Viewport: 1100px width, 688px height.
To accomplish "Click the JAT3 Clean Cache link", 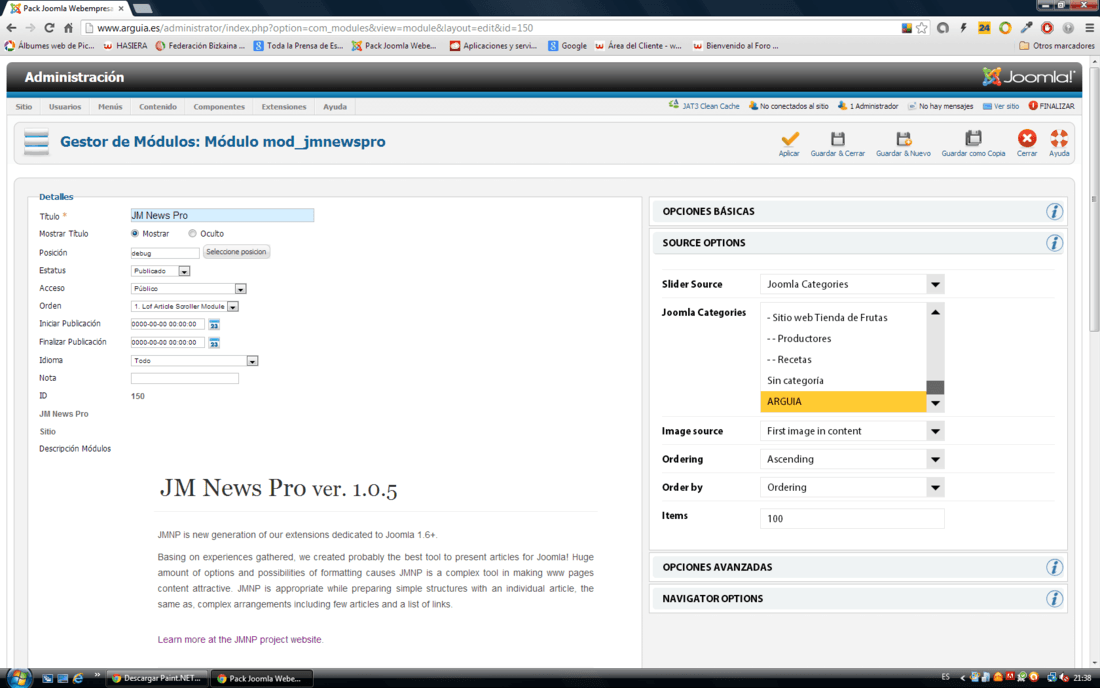I will [711, 106].
